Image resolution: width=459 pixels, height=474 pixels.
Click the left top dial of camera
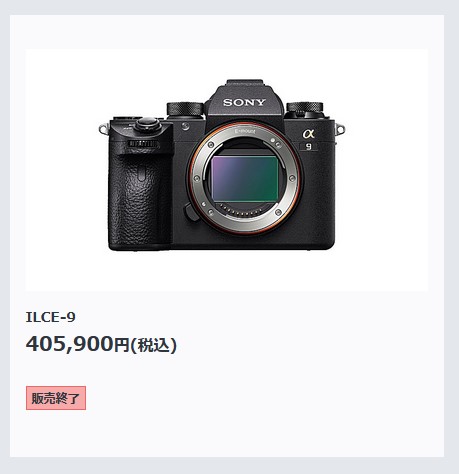[x=185, y=109]
